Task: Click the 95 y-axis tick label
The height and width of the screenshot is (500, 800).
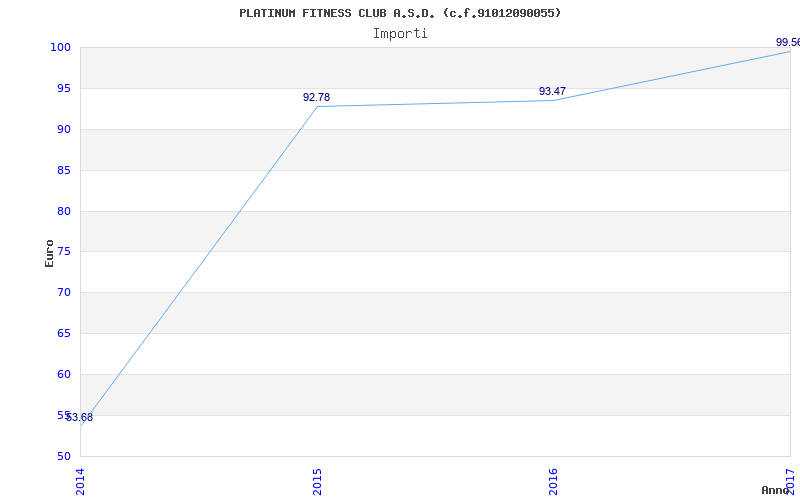Action: pos(63,88)
